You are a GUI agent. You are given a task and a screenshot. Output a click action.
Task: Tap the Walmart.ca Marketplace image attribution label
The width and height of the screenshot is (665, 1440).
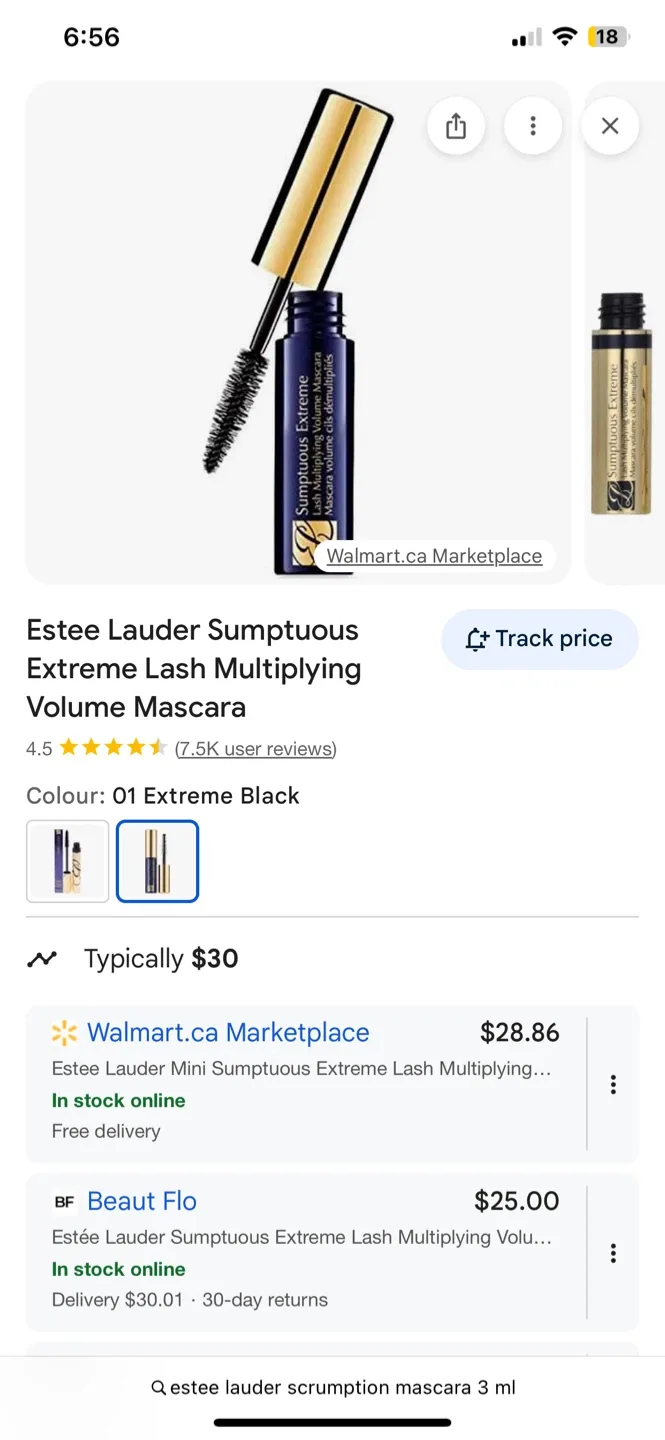click(x=434, y=556)
